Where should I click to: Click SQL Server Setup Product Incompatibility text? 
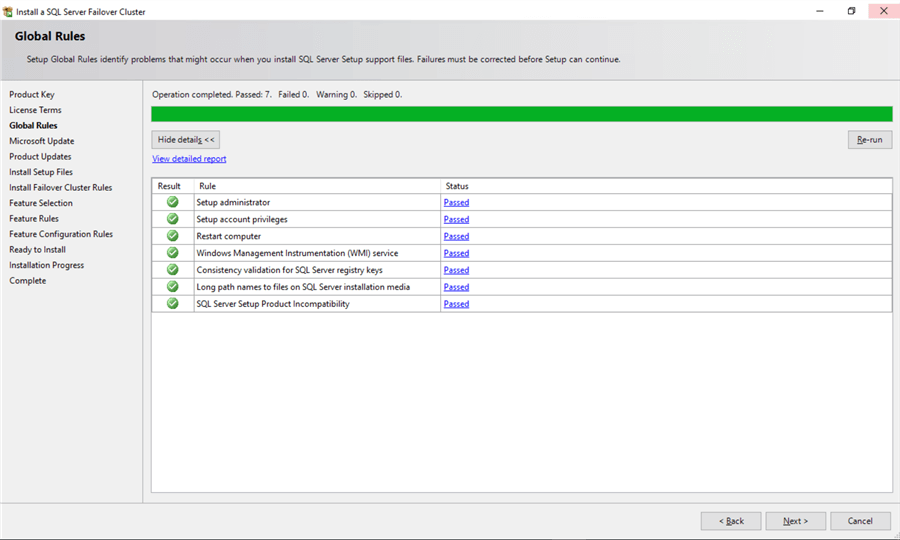(273, 304)
